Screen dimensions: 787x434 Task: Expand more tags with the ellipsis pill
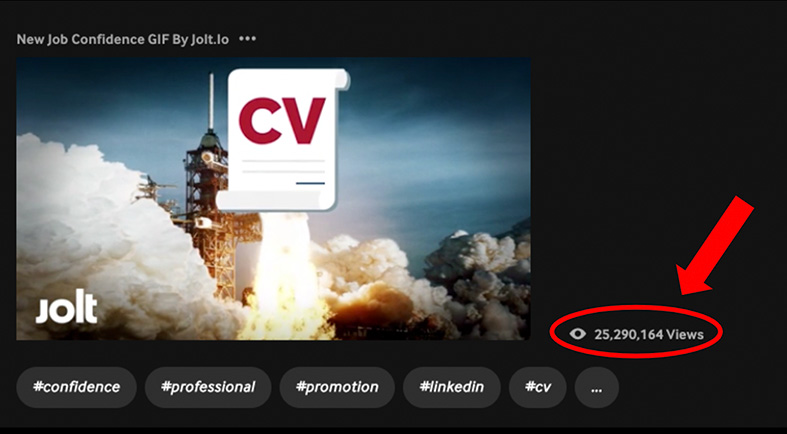[597, 387]
